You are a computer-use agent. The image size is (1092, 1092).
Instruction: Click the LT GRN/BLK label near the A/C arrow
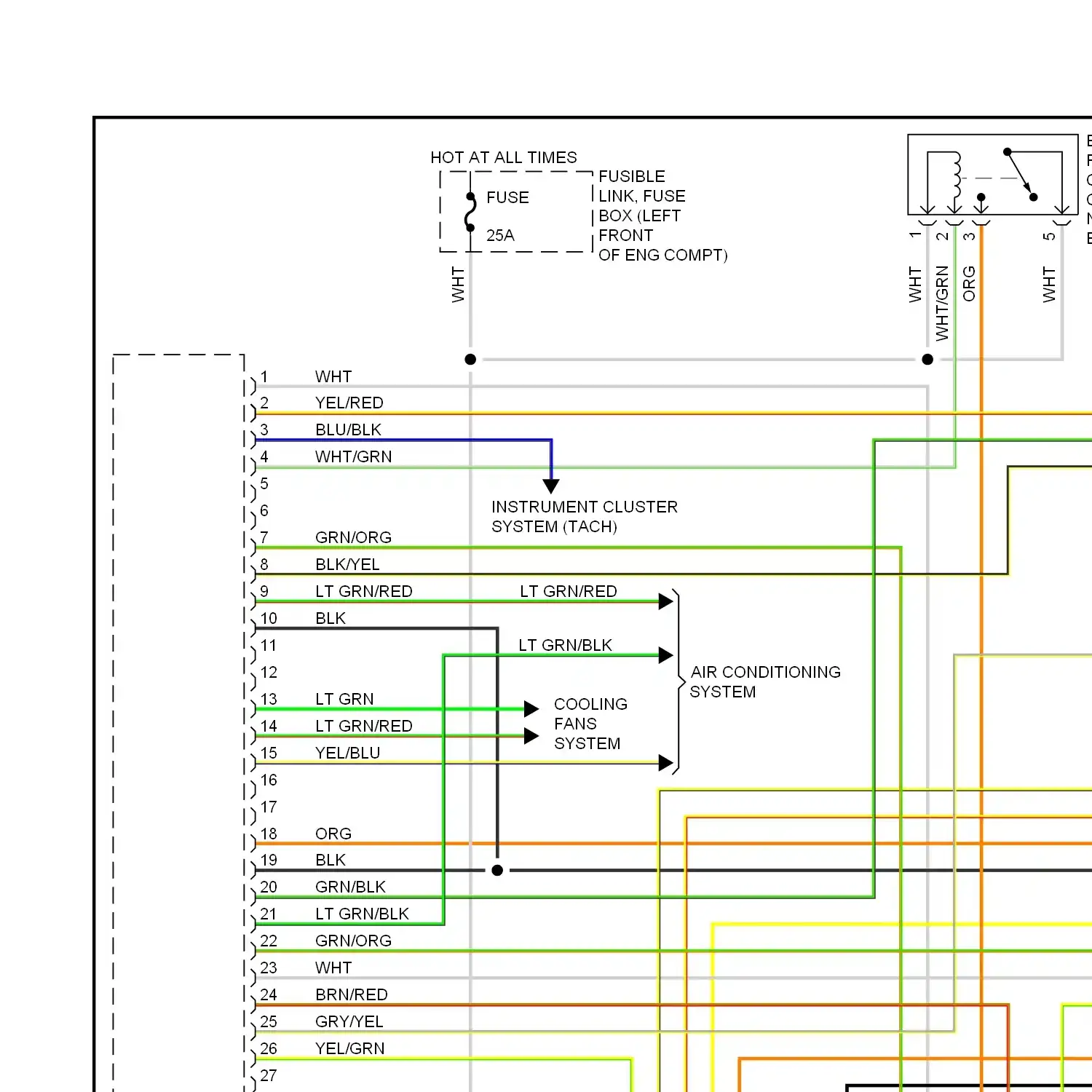coord(566,645)
